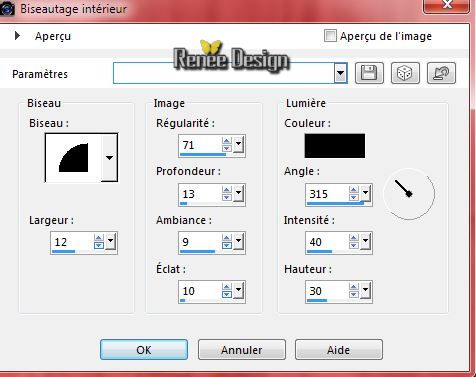Click Intensité spinner up arrow
This screenshot has height=377, width=476.
(x=354, y=238)
